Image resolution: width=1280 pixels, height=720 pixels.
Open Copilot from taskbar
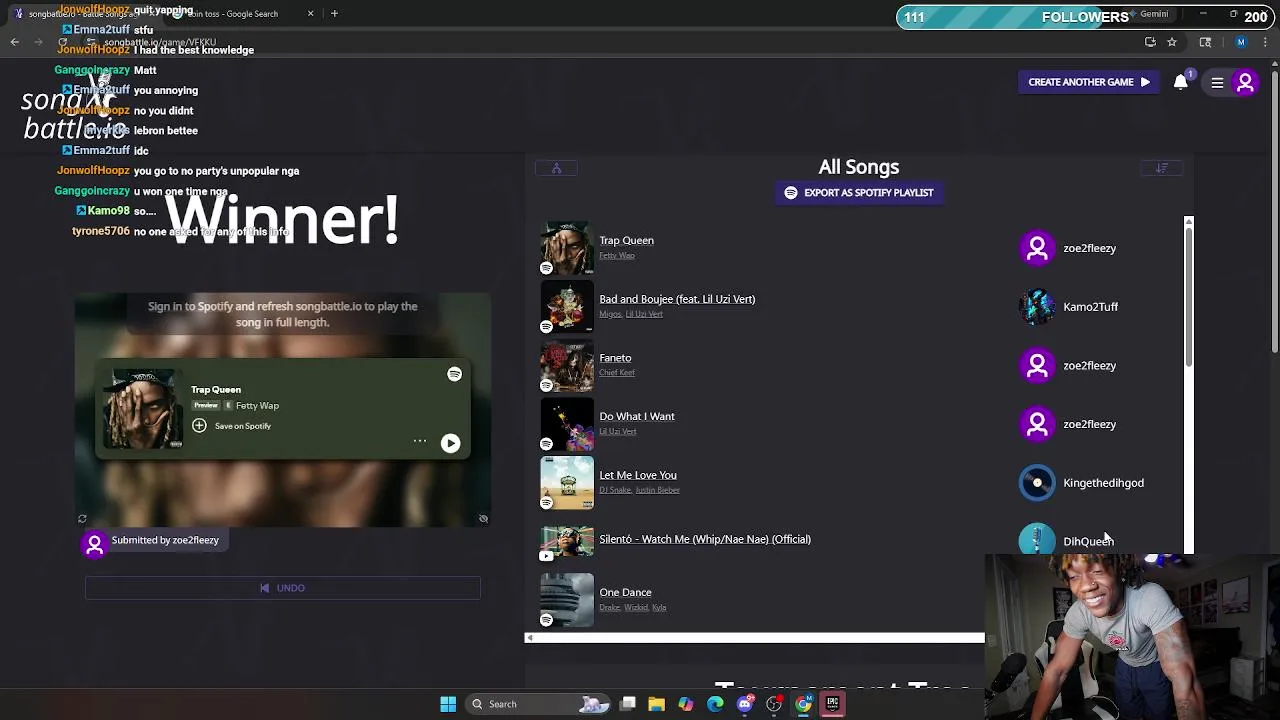click(686, 704)
